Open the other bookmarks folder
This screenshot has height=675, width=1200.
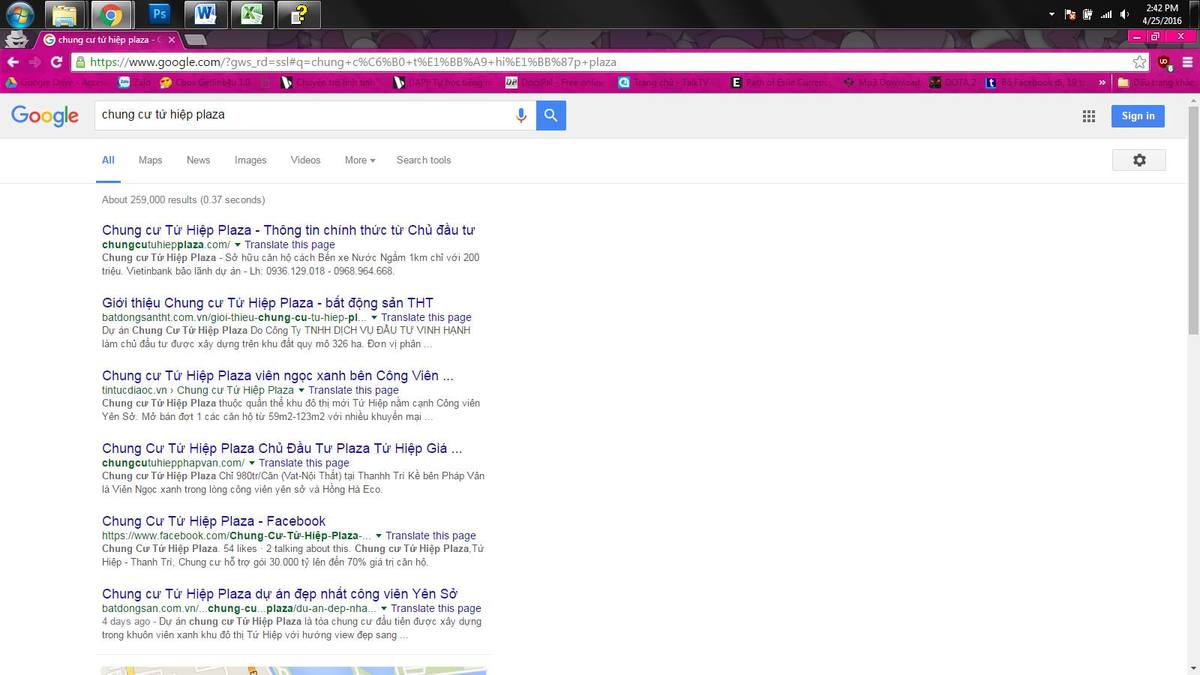click(1155, 82)
